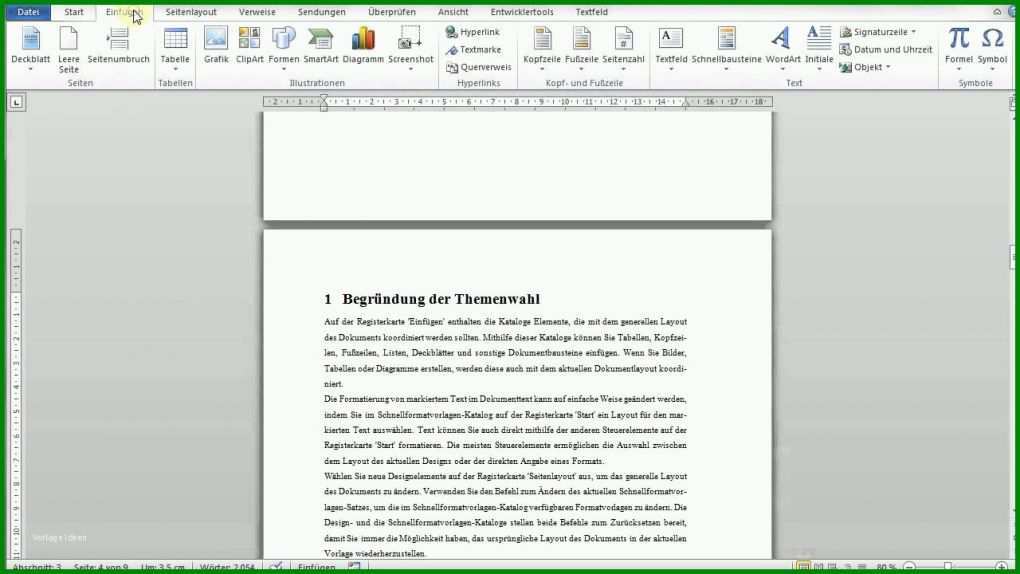Open the Seitenzahl dropdown
This screenshot has width=1020, height=574.
point(623,49)
